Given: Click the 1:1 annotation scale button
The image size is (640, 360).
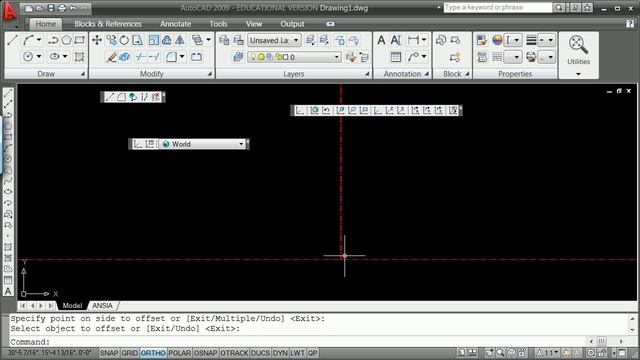Looking at the screenshot, I should click(547, 353).
